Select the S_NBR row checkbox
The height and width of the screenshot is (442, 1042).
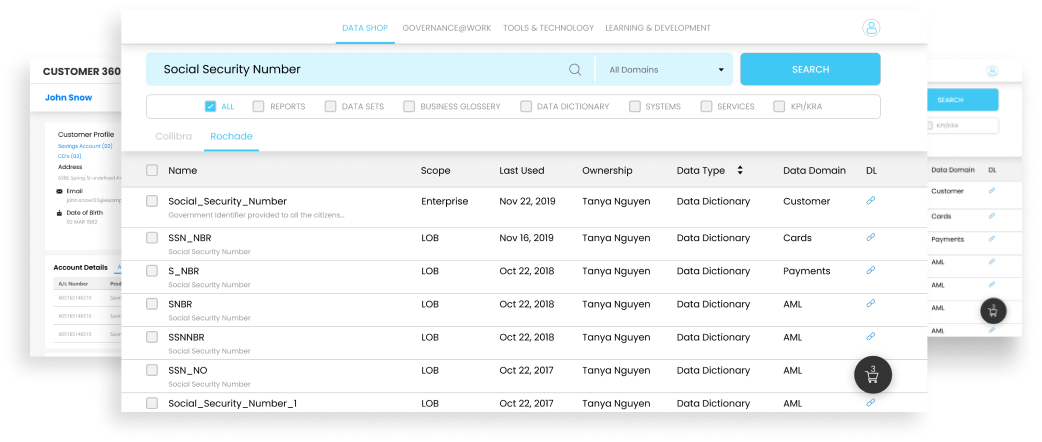(152, 271)
